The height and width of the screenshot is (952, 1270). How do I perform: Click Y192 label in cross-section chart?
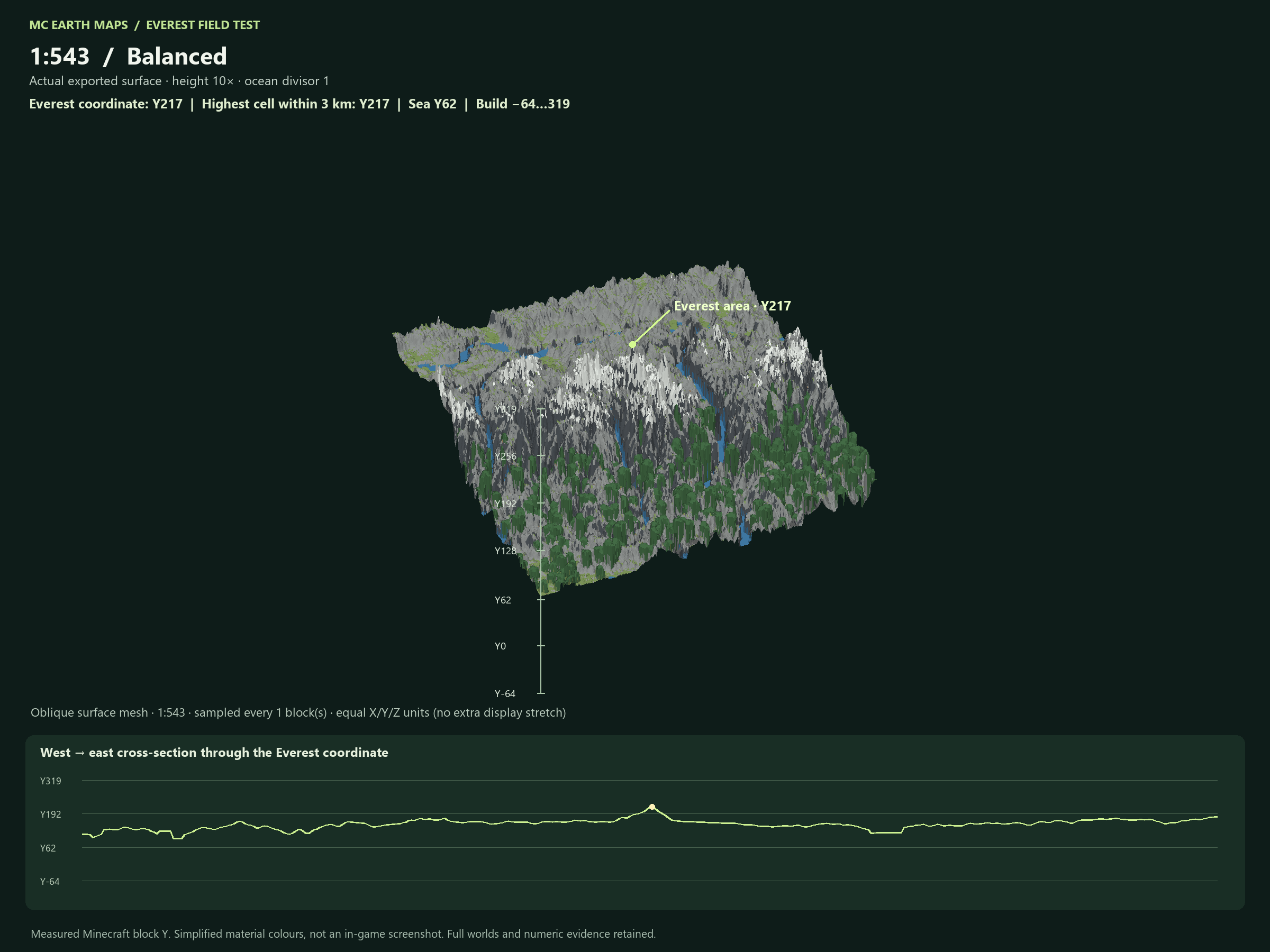click(x=50, y=814)
